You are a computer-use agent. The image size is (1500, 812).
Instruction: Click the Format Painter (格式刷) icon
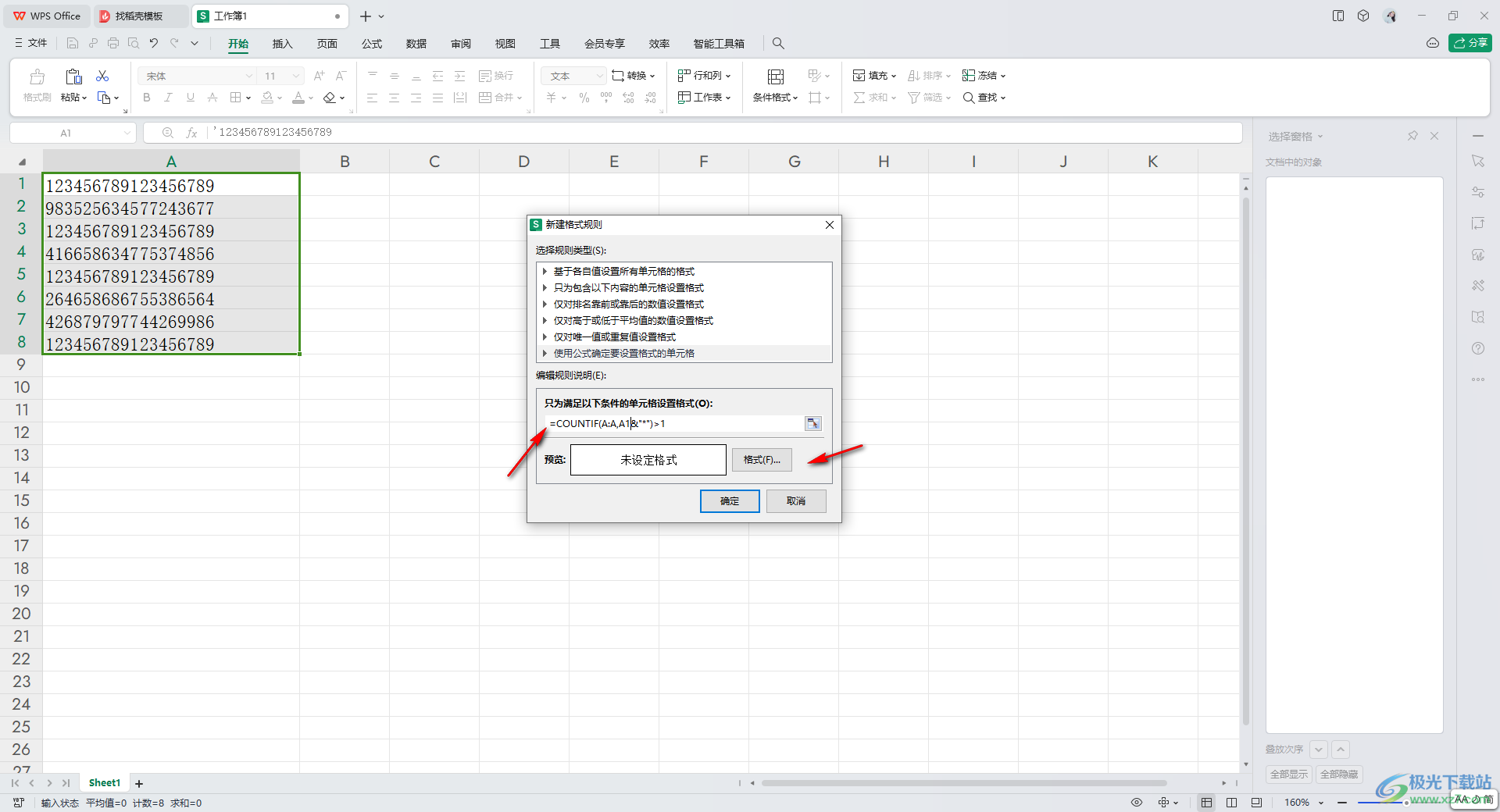[37, 77]
